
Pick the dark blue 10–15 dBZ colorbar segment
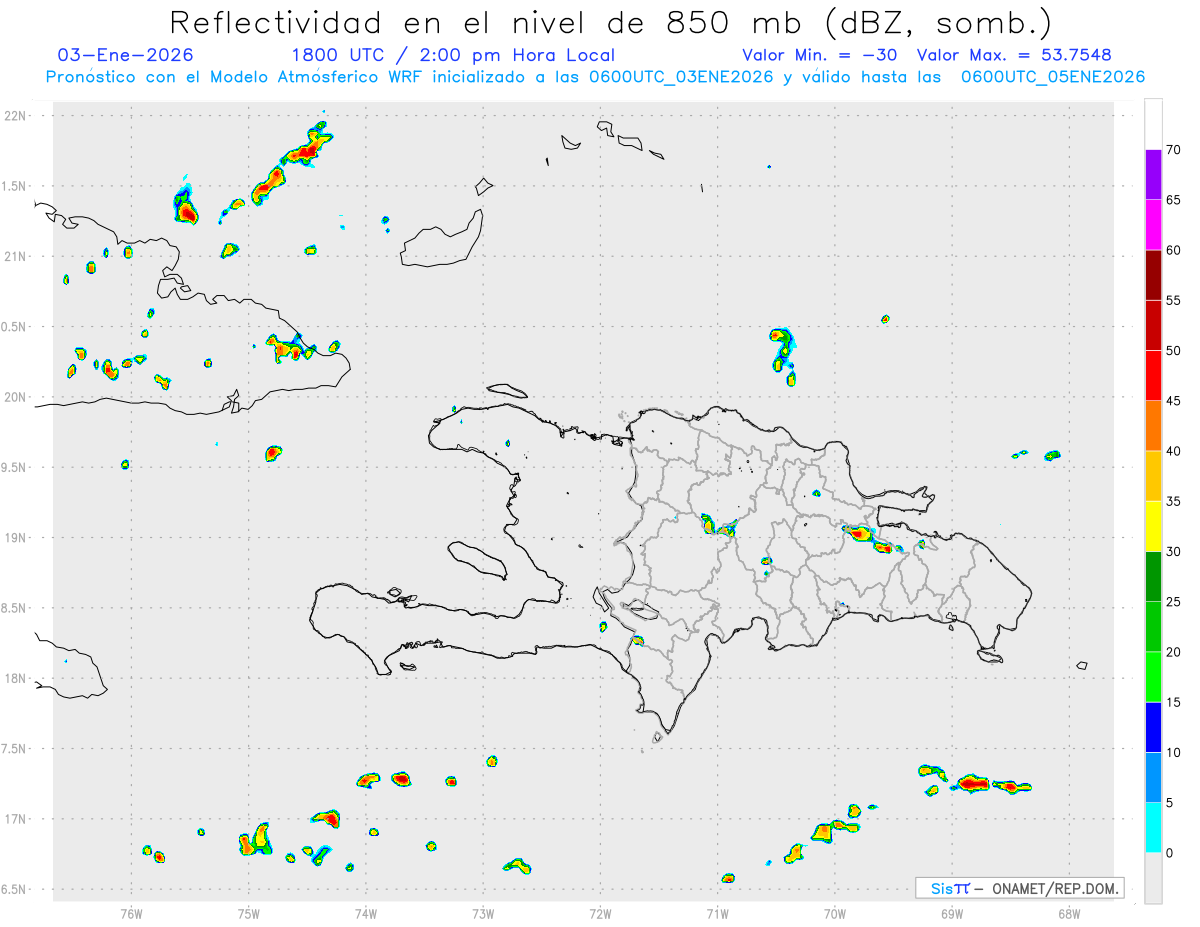1153,727
